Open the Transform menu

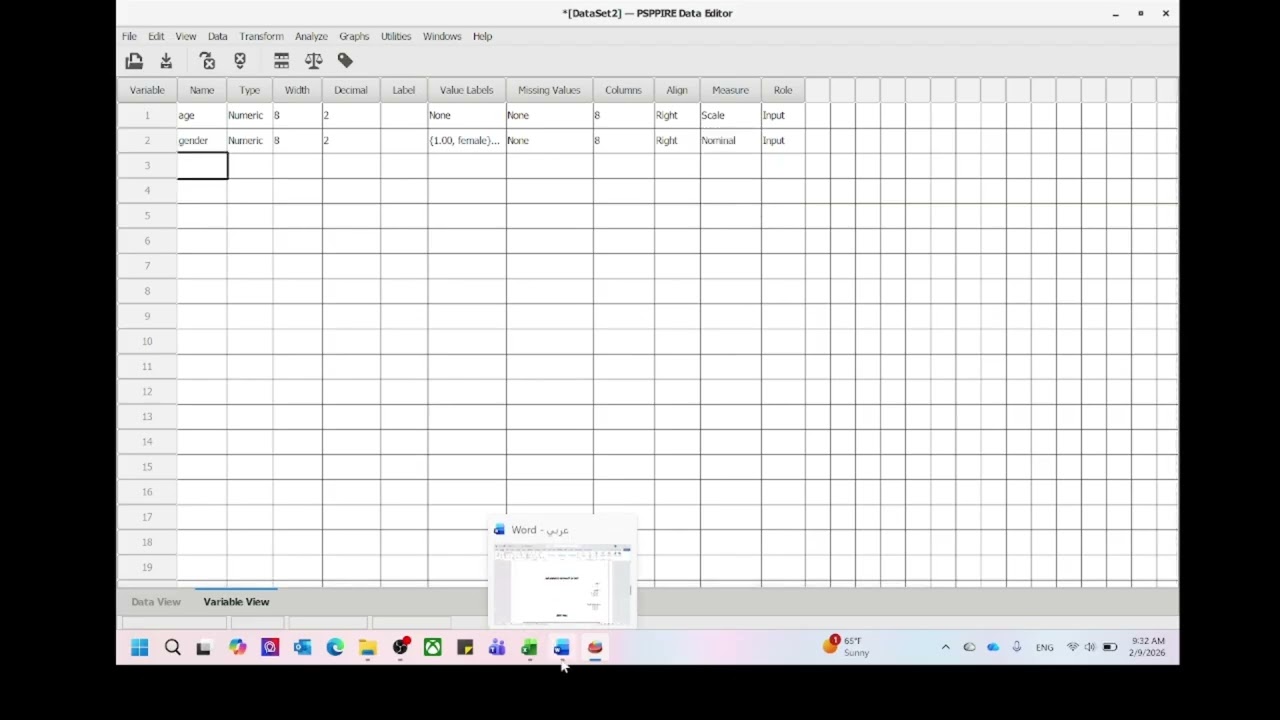261,36
